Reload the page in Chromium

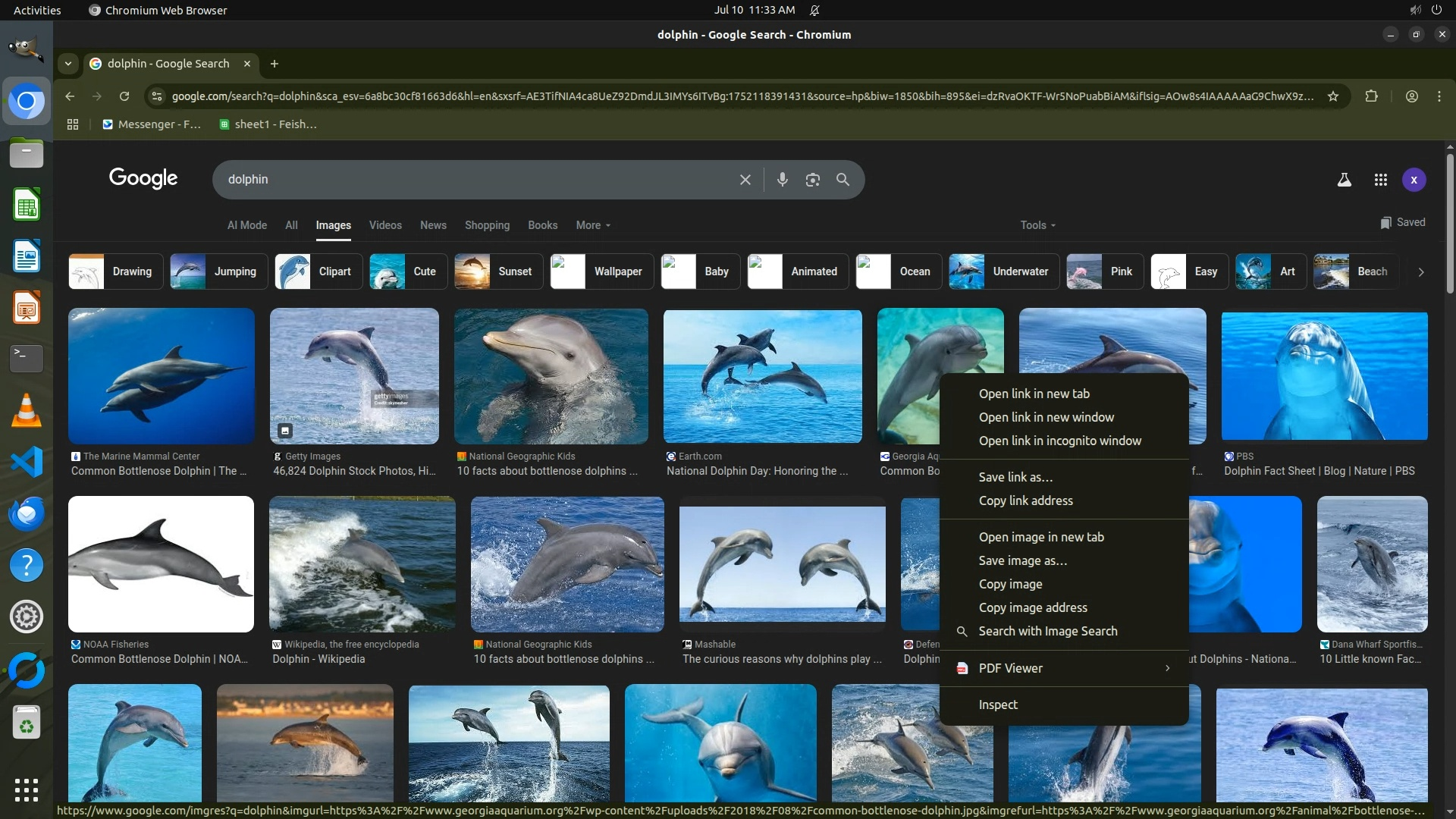[x=124, y=96]
